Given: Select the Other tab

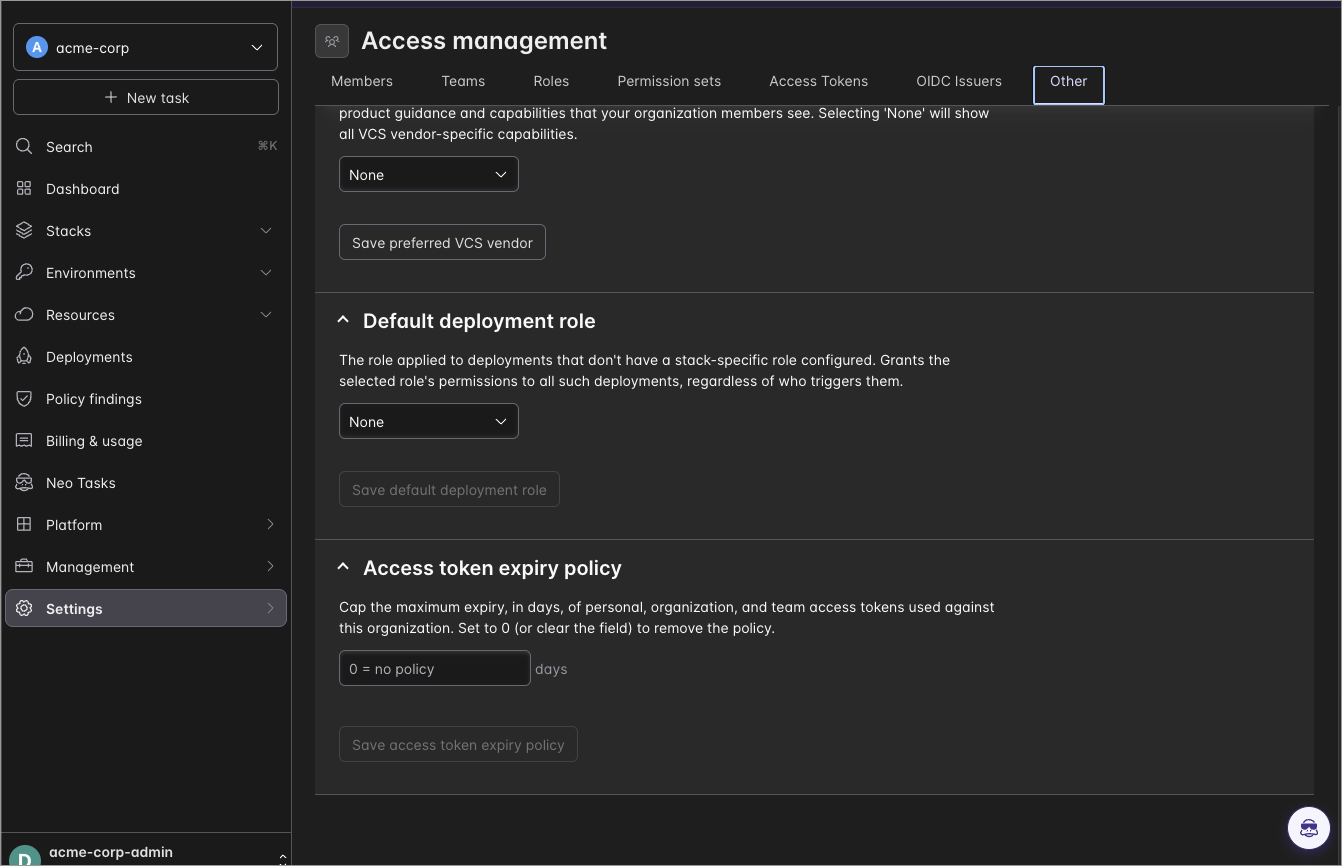Looking at the screenshot, I should (x=1069, y=84).
